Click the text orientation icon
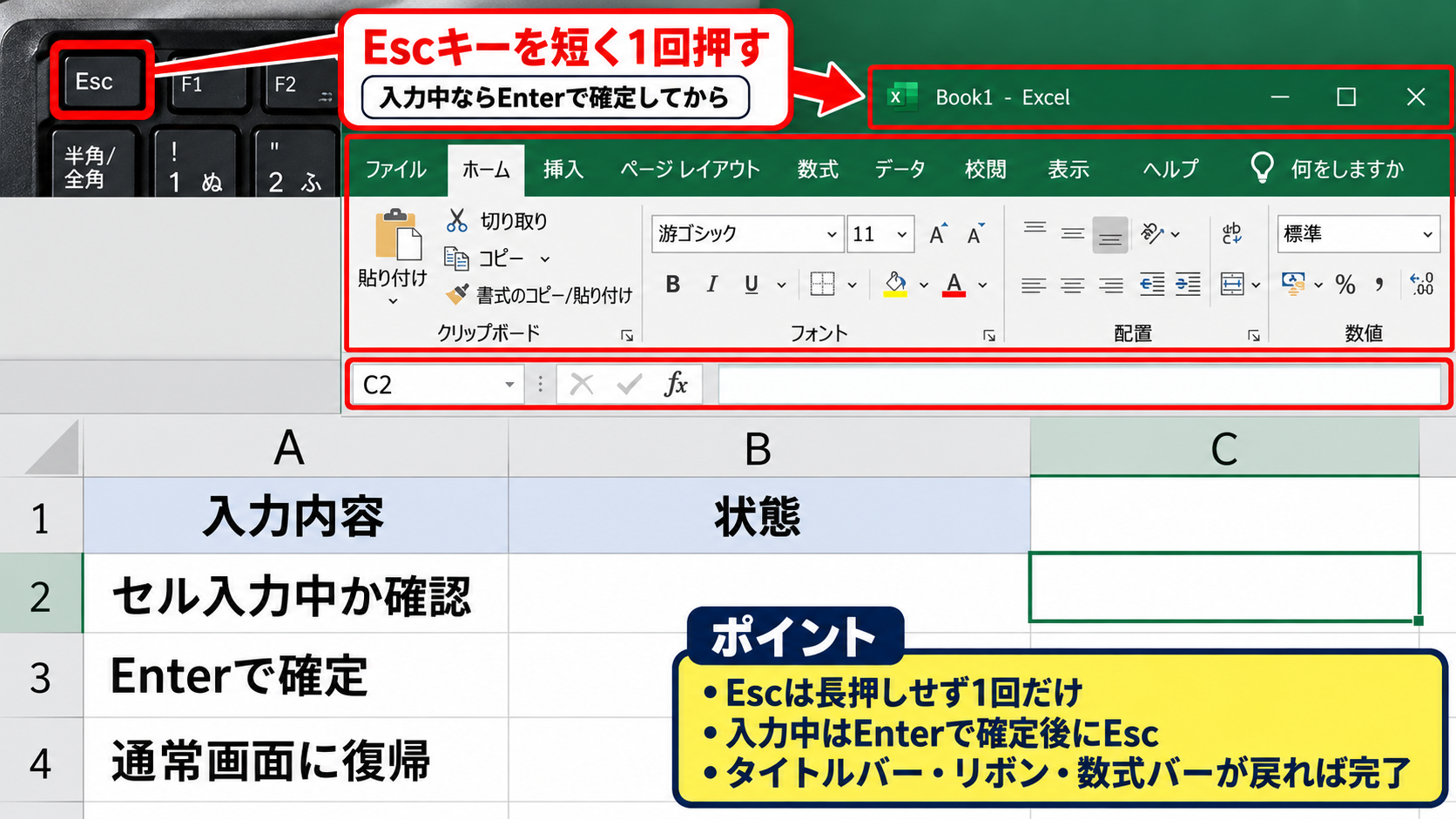The image size is (1456, 819). click(x=1152, y=232)
